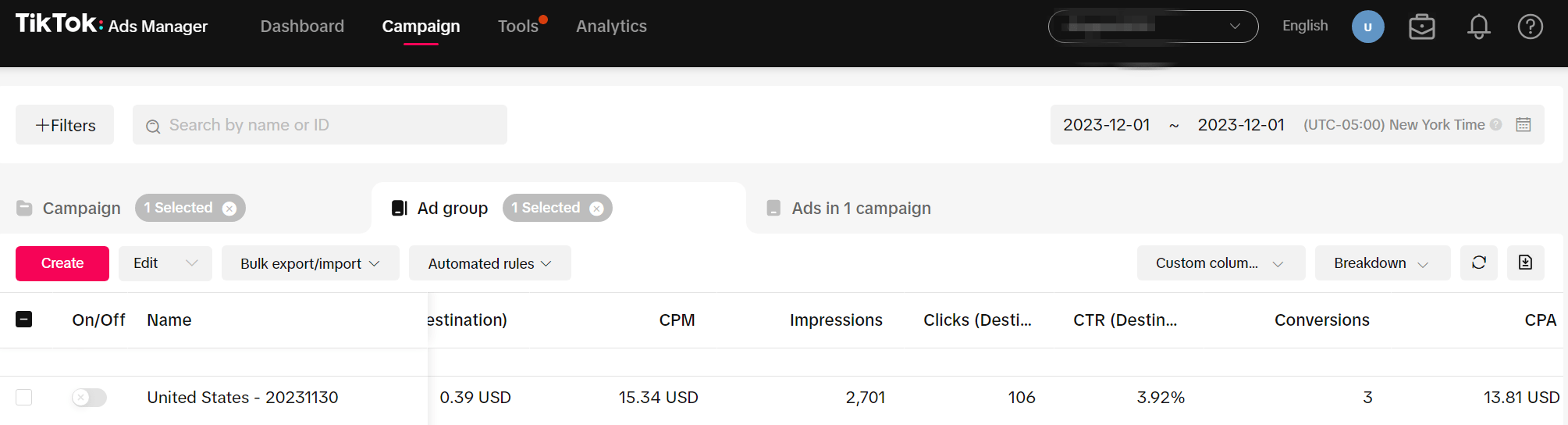
Task: Click the refresh data icon
Action: [x=1478, y=262]
